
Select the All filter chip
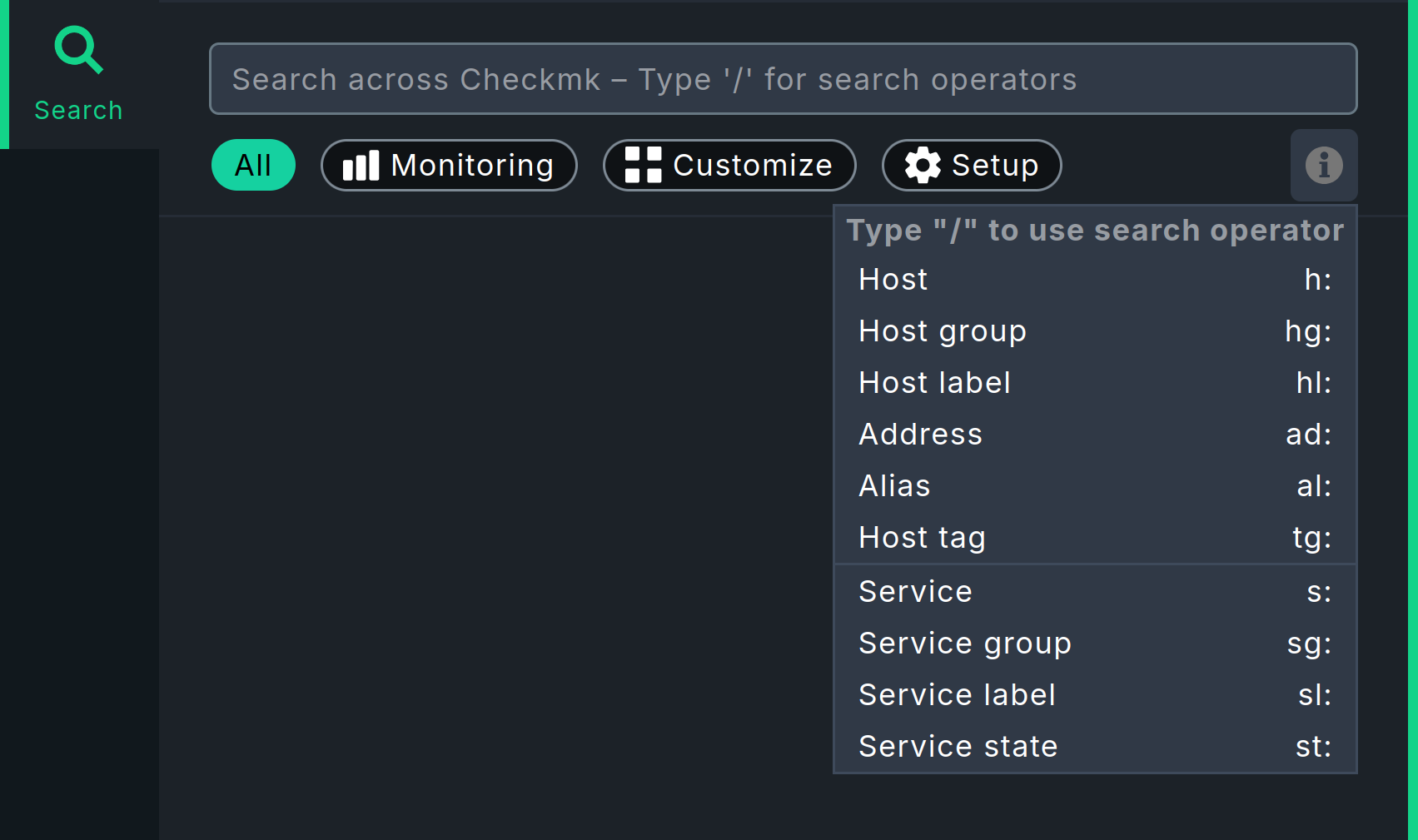coord(253,165)
